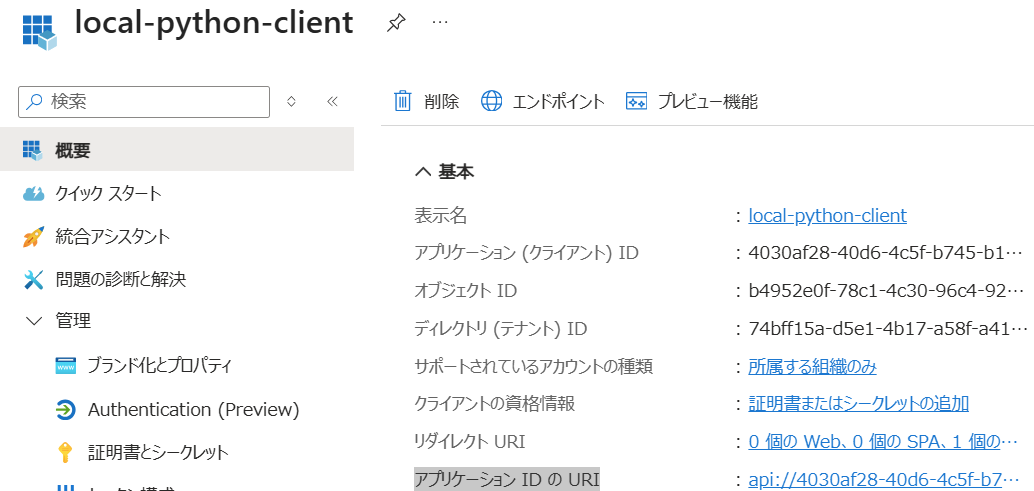Open the more options ellipsis menu

coord(440,22)
